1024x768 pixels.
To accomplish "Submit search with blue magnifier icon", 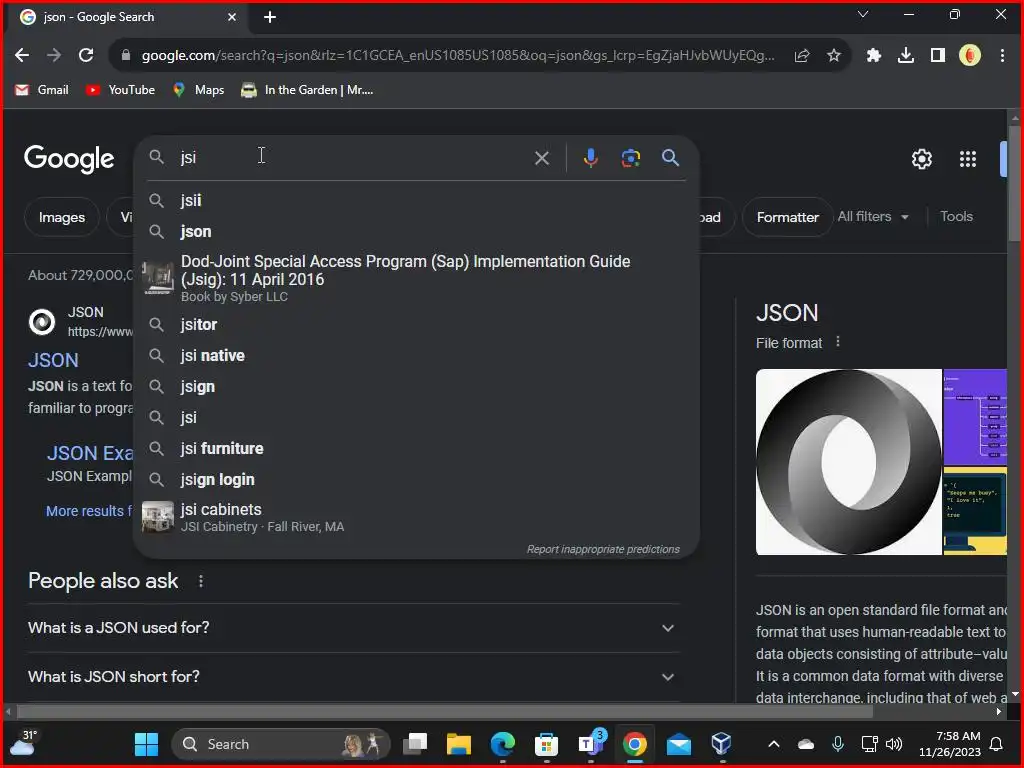I will pos(670,157).
